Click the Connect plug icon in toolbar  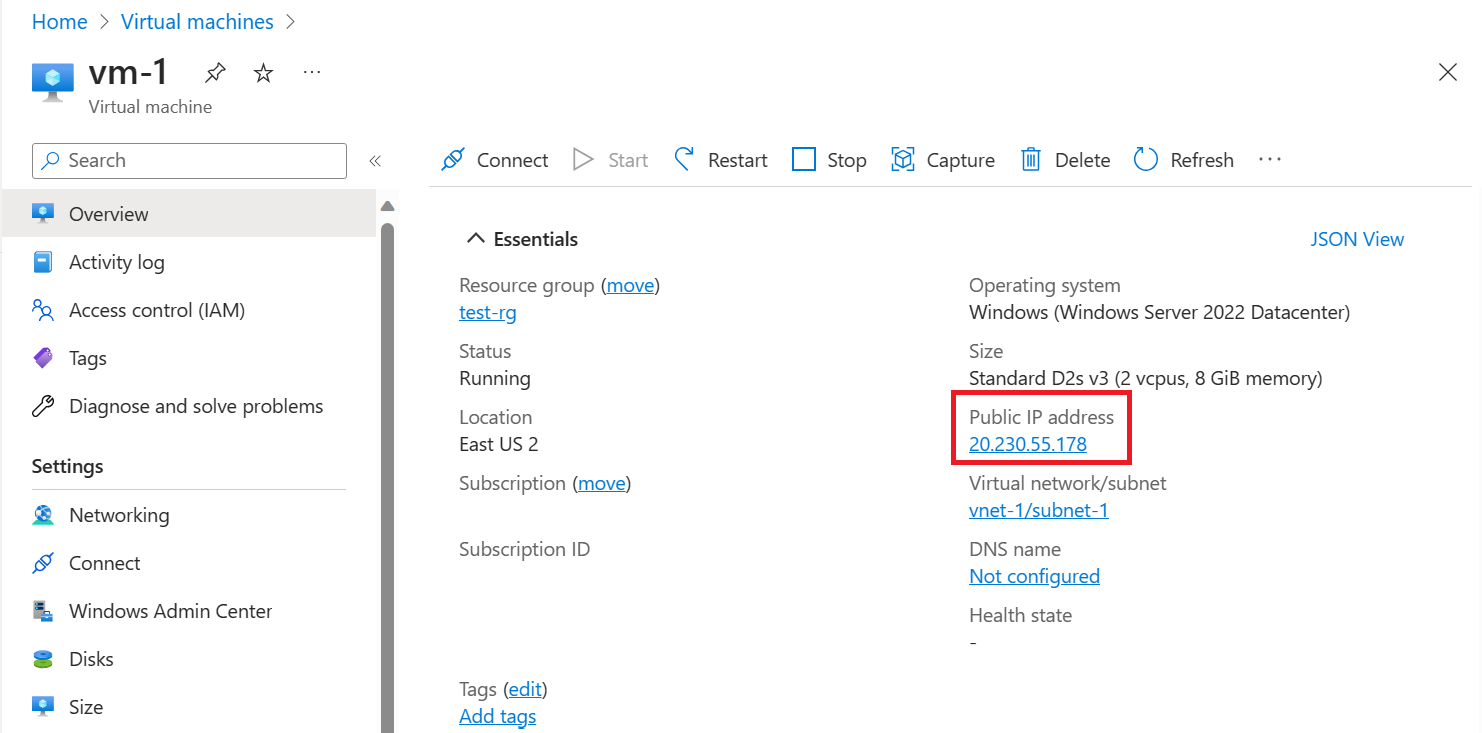[x=453, y=160]
